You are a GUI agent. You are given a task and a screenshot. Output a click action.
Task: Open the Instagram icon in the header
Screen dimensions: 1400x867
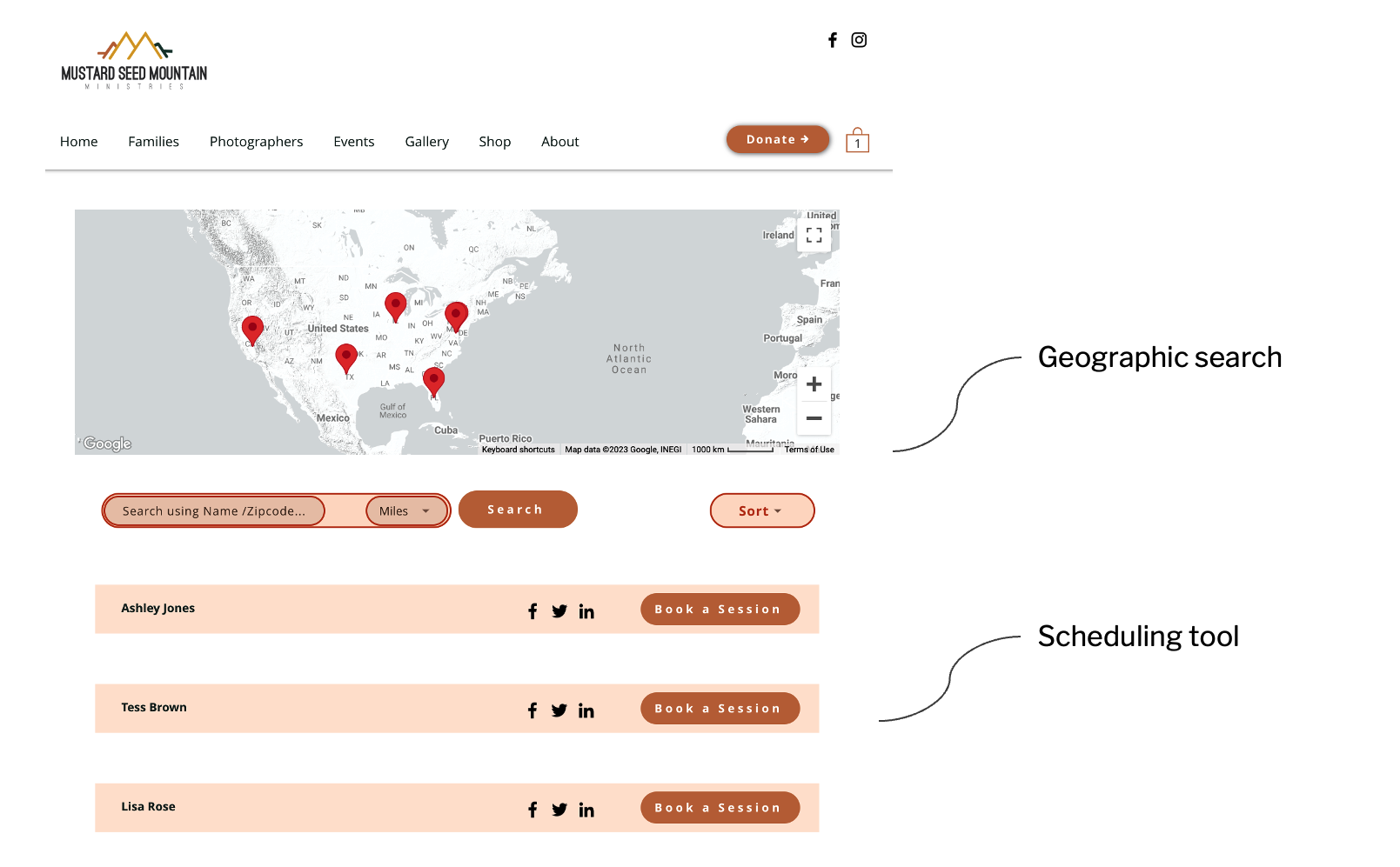point(859,40)
